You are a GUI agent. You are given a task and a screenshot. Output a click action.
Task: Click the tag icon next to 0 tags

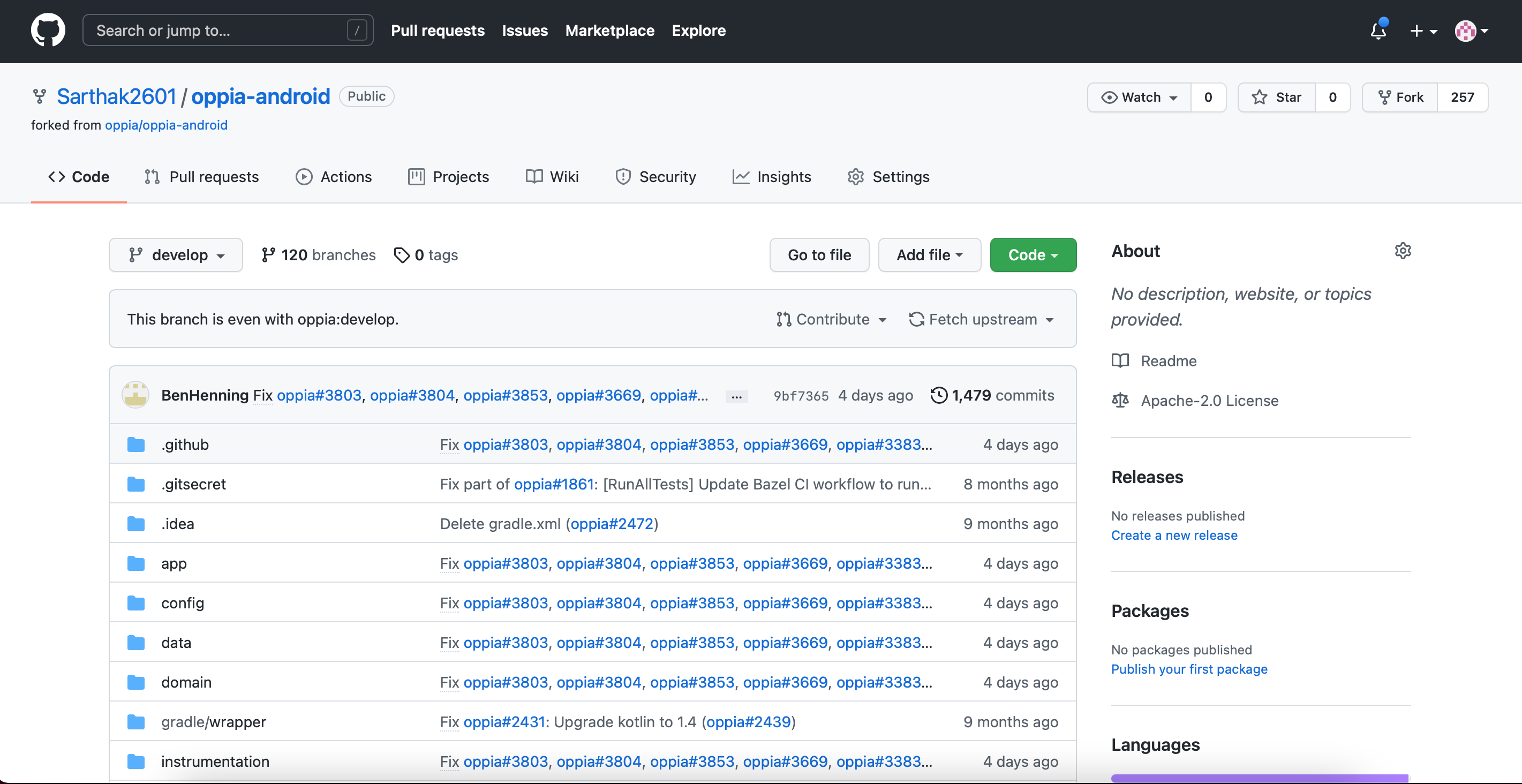point(402,254)
